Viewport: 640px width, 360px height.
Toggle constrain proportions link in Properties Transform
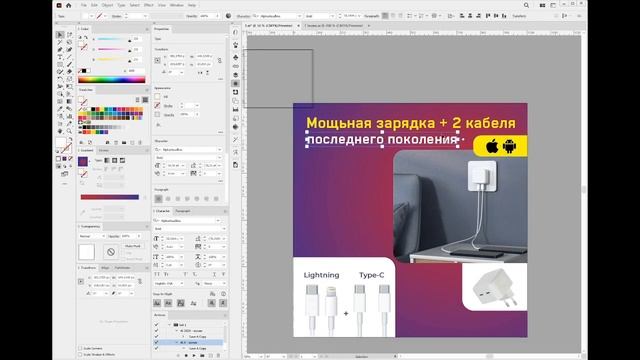[220, 60]
